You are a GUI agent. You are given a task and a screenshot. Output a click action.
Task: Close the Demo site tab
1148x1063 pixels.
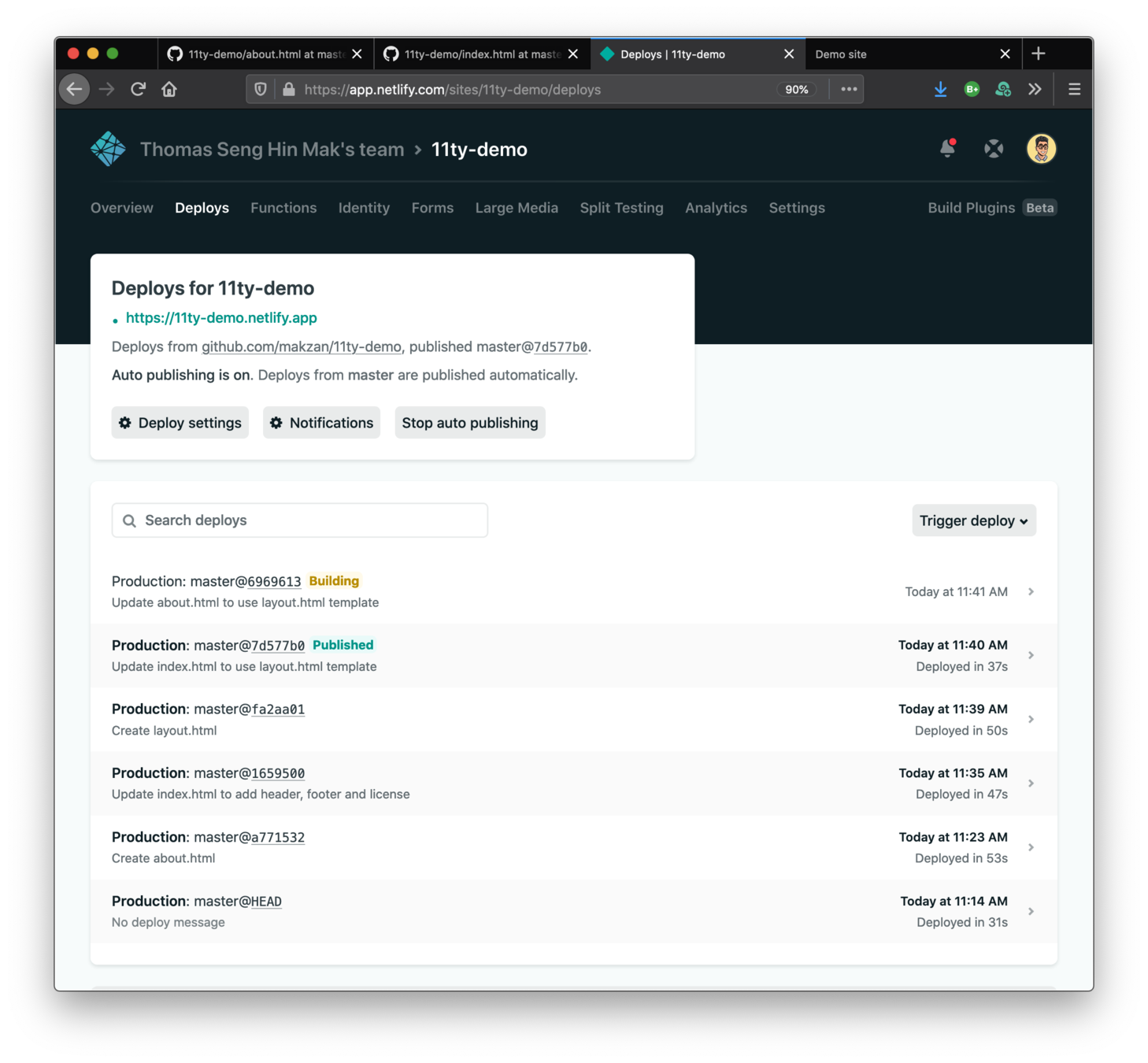1005,54
